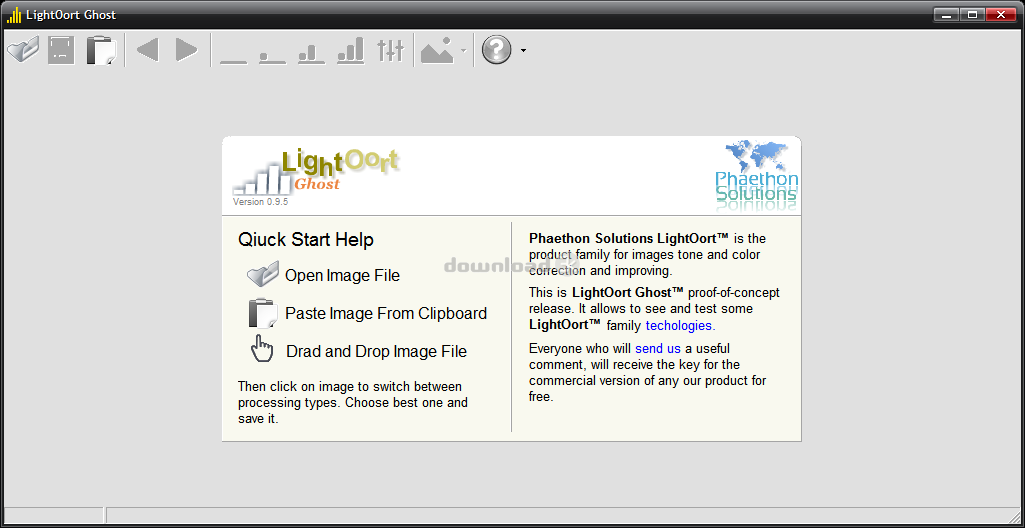The height and width of the screenshot is (528, 1025).
Task: Click the Drad and Drop Image File entry
Action: pyautogui.click(x=376, y=352)
